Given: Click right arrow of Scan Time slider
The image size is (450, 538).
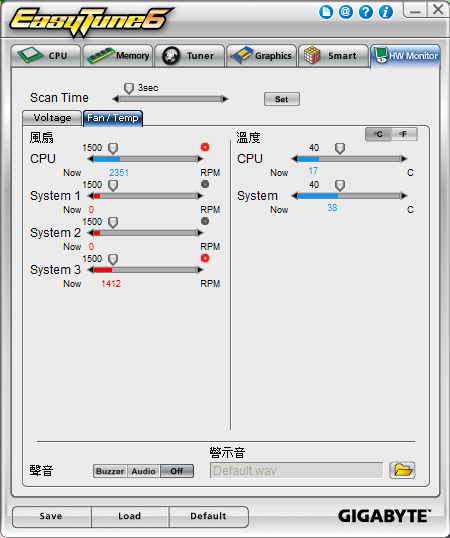Looking at the screenshot, I should pyautogui.click(x=225, y=99).
